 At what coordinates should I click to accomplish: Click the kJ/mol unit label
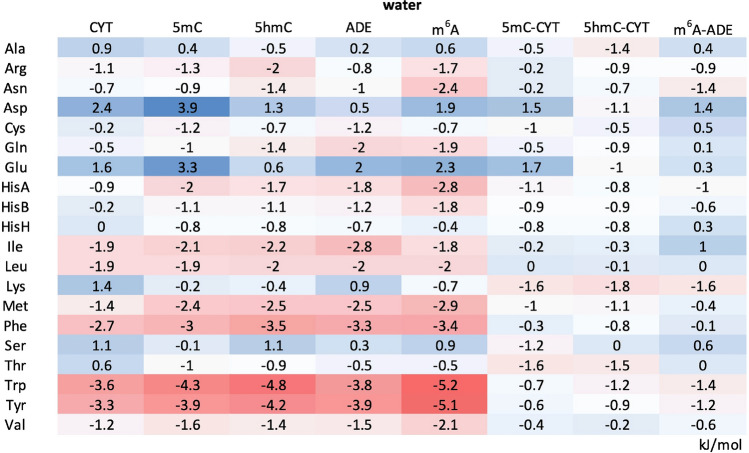pyautogui.click(x=724, y=441)
